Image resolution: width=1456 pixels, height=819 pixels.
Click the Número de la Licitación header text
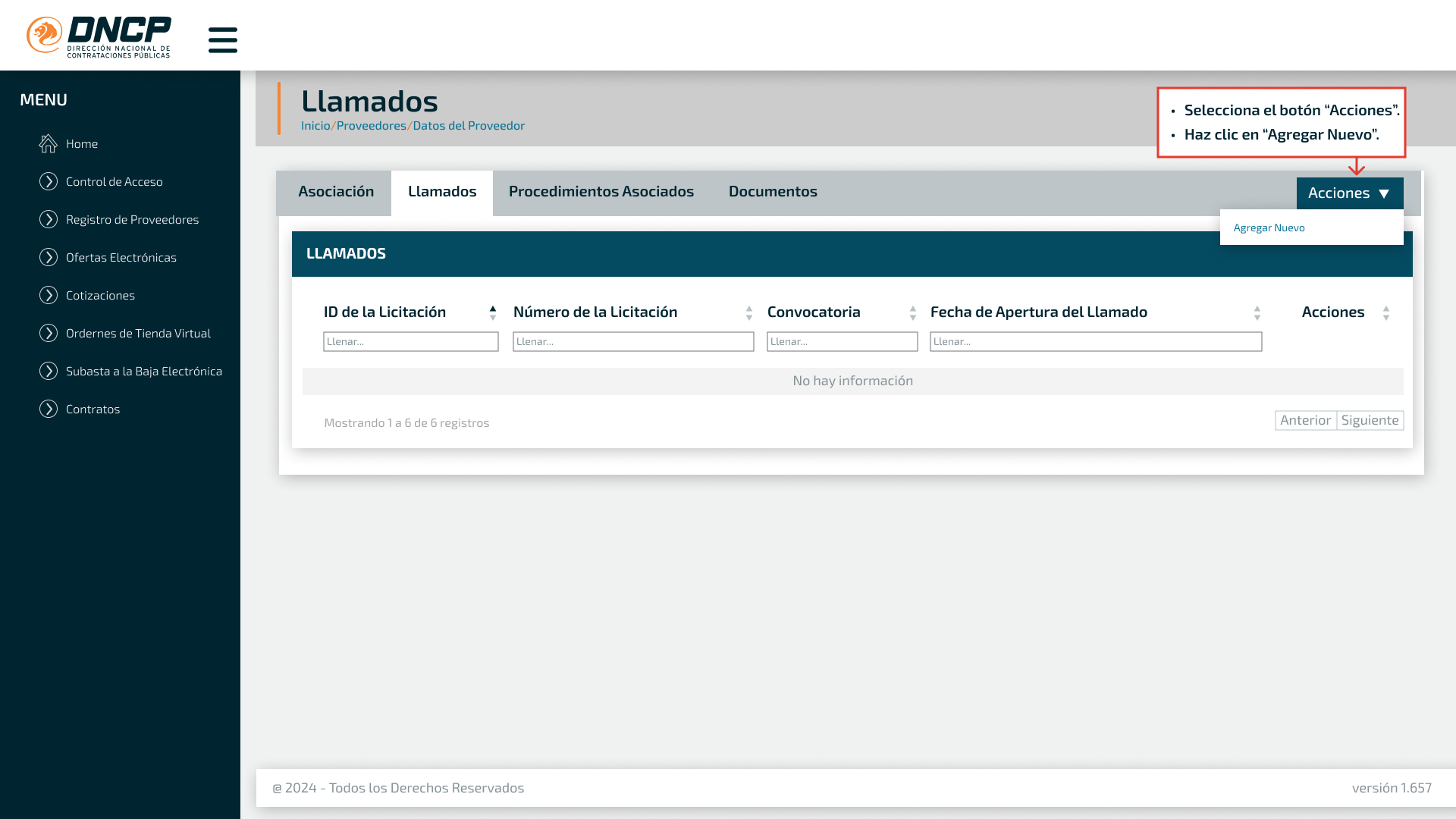click(x=595, y=312)
